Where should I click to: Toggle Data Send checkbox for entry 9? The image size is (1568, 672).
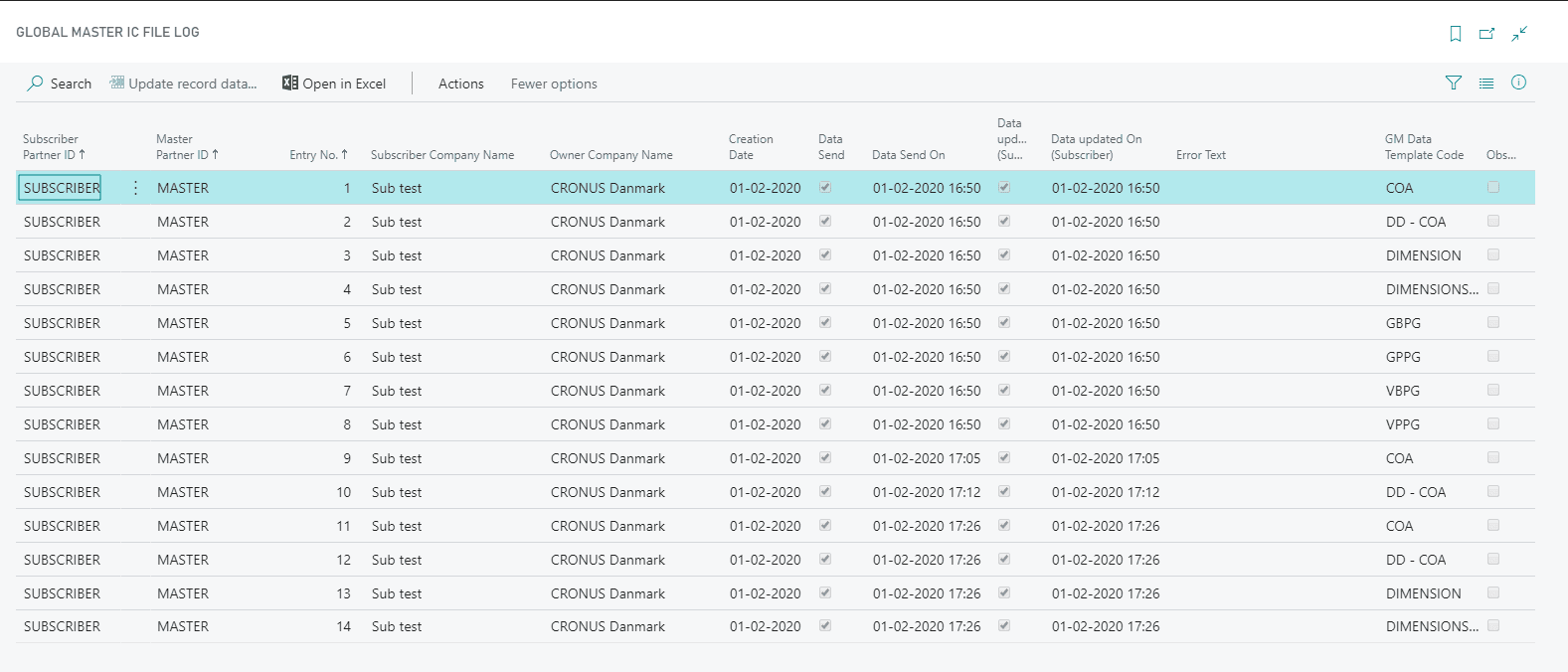pyautogui.click(x=825, y=457)
